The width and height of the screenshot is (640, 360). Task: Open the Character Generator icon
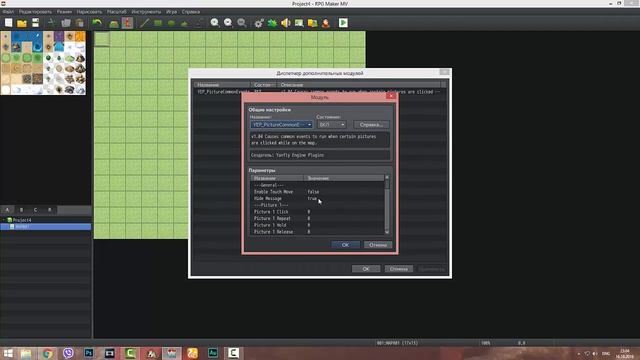pyautogui.click(x=326, y=23)
